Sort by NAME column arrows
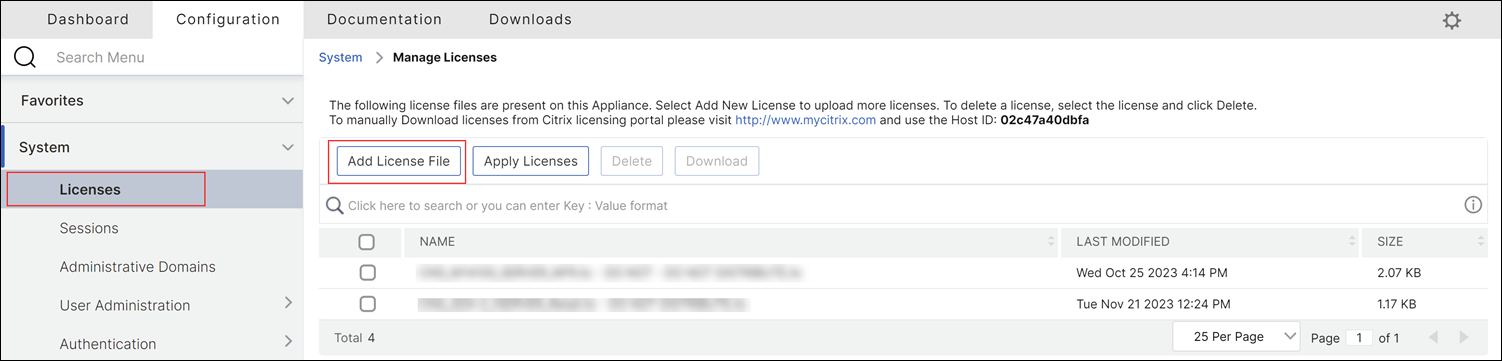 [x=1050, y=241]
